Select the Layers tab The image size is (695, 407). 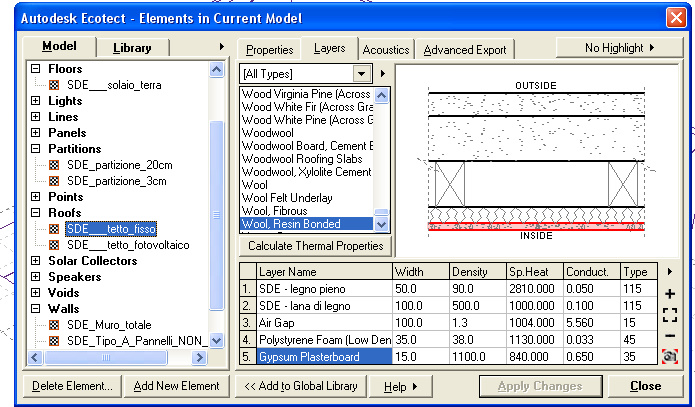(x=329, y=48)
